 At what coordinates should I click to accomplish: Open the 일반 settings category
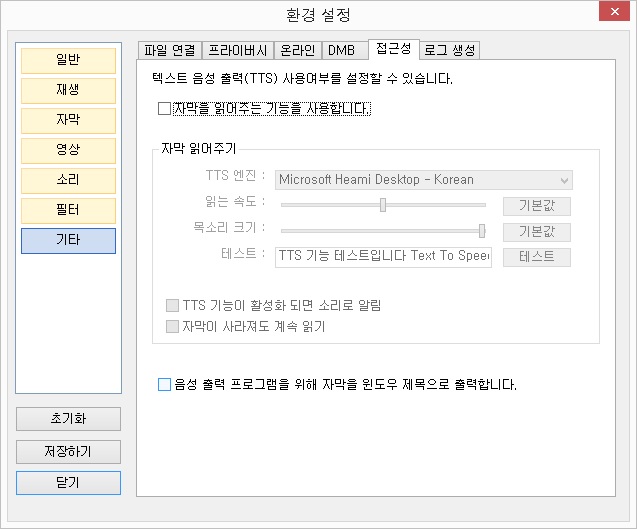pyautogui.click(x=68, y=61)
